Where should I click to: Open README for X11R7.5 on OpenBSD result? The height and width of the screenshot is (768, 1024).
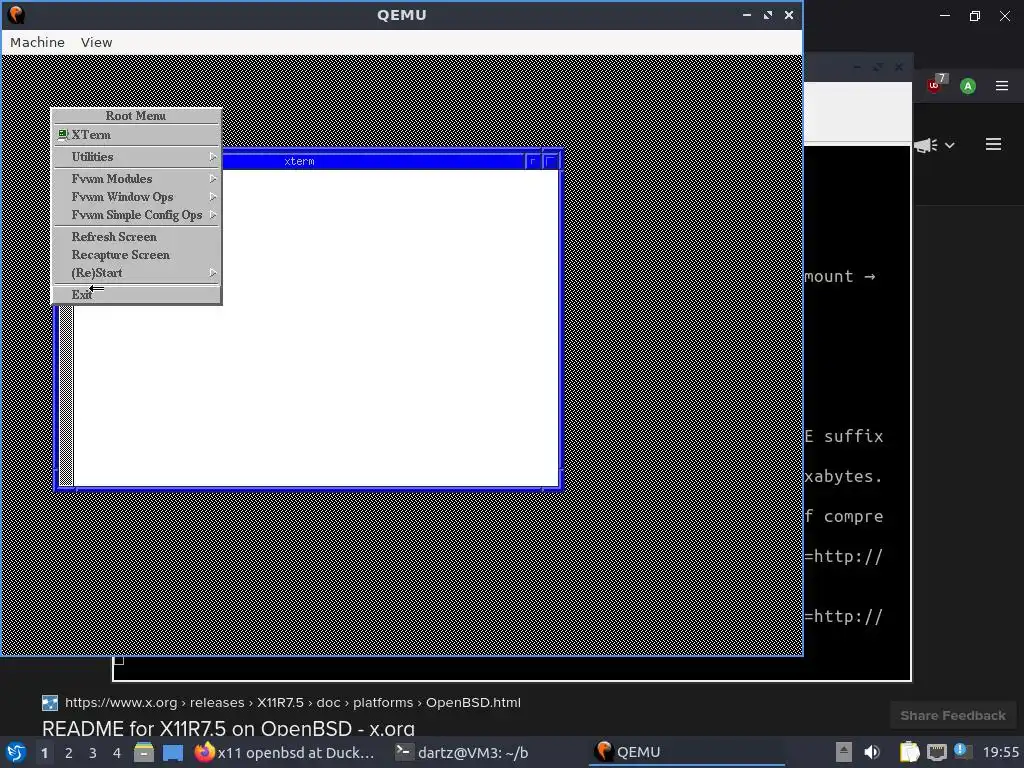(x=228, y=729)
